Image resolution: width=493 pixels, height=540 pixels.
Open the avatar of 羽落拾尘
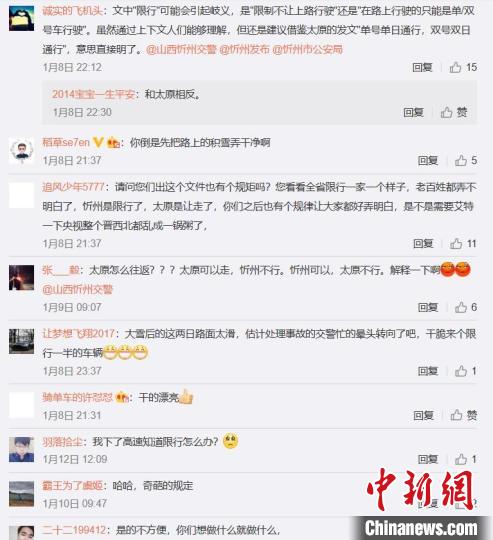click(21, 449)
